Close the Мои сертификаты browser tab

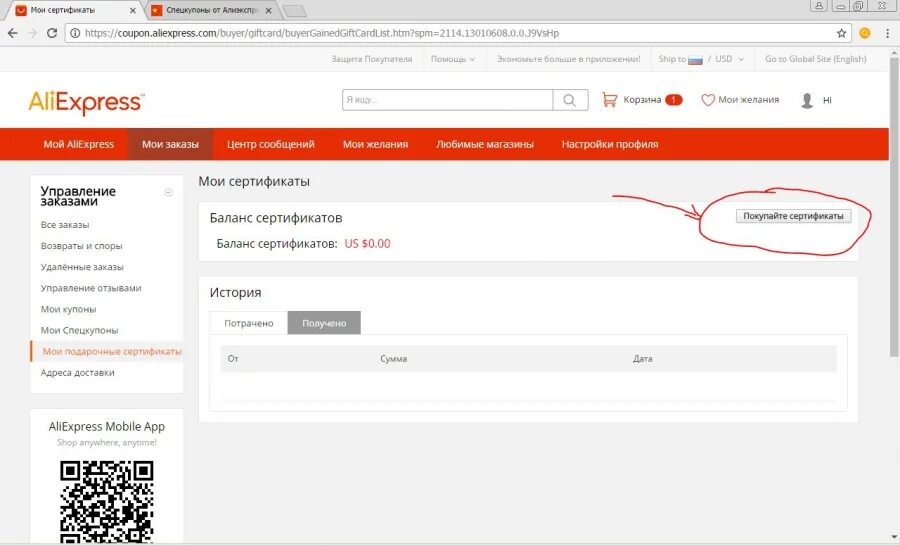[x=133, y=10]
